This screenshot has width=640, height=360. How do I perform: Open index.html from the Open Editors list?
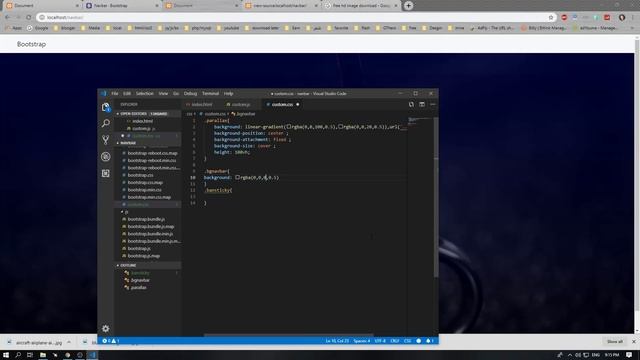[x=142, y=121]
